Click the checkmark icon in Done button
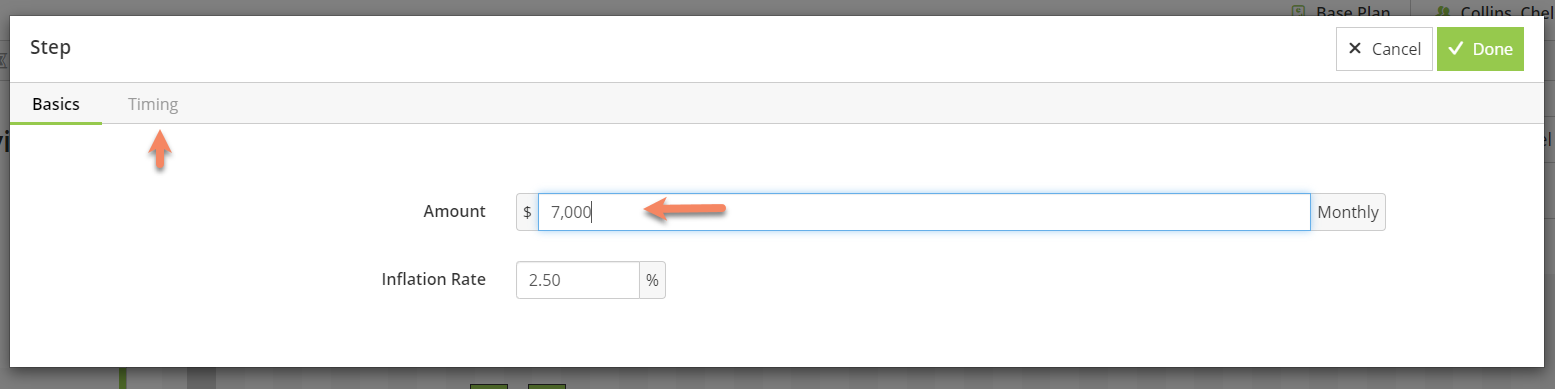The width and height of the screenshot is (1555, 389). (1456, 49)
